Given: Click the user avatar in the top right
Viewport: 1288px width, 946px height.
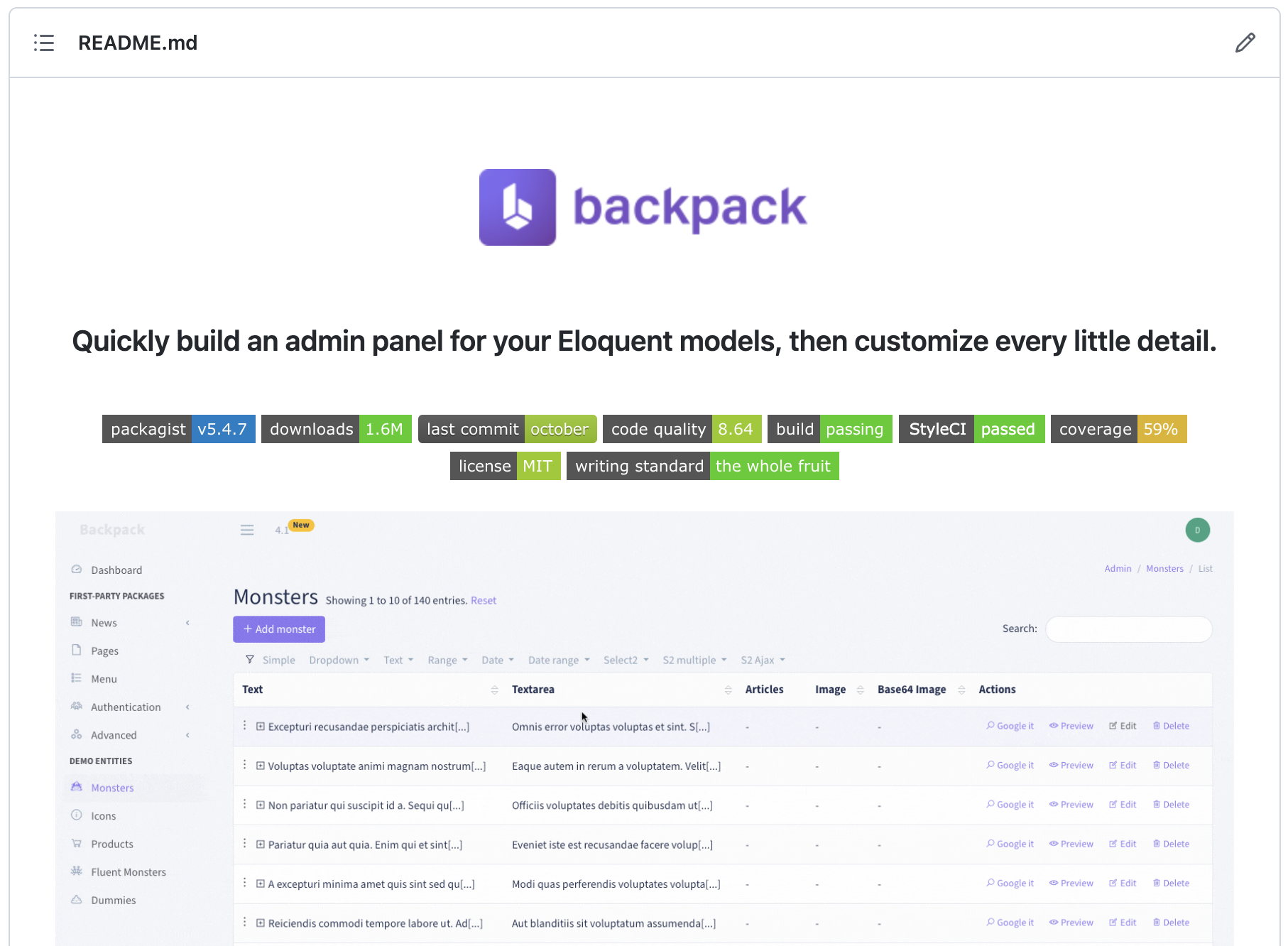Looking at the screenshot, I should tap(1198, 529).
